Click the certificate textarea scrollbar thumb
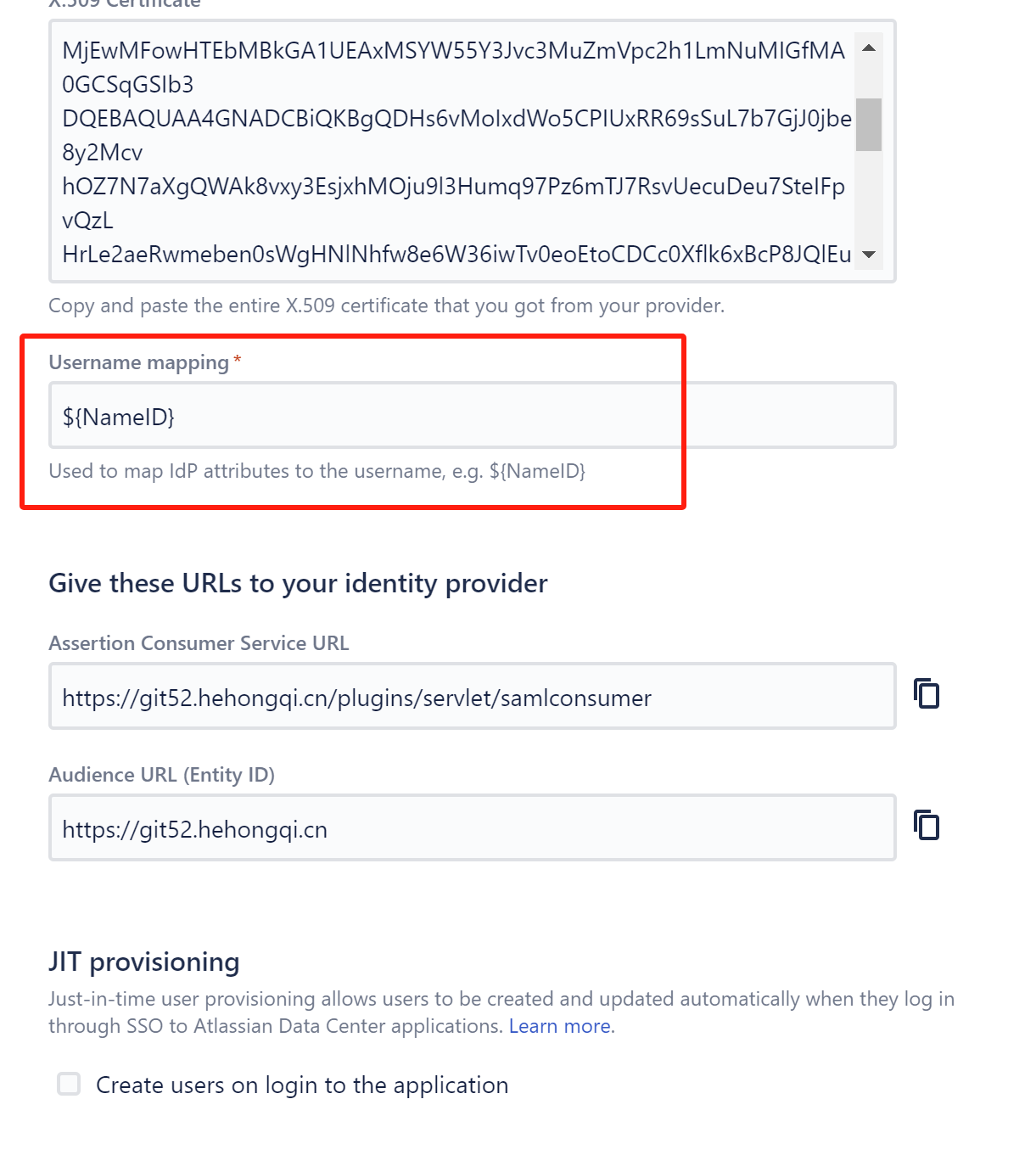 point(868,125)
